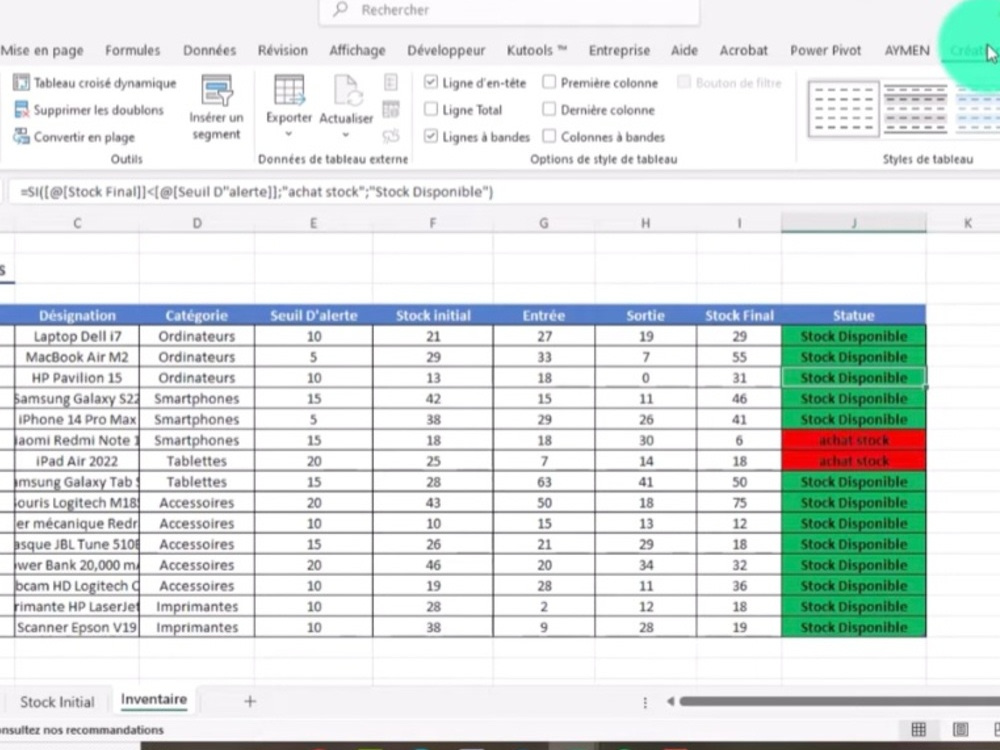Open the Développeur tab
The image size is (1000, 750).
tap(446, 50)
